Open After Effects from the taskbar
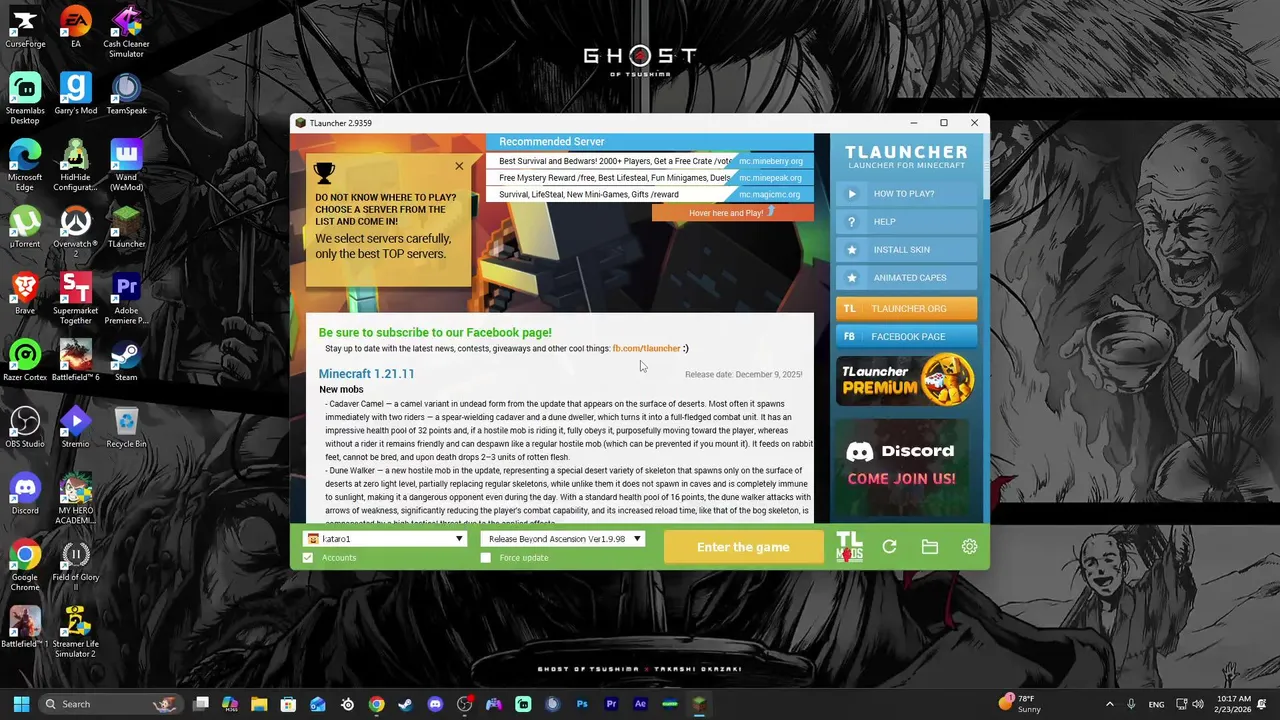 [x=640, y=704]
